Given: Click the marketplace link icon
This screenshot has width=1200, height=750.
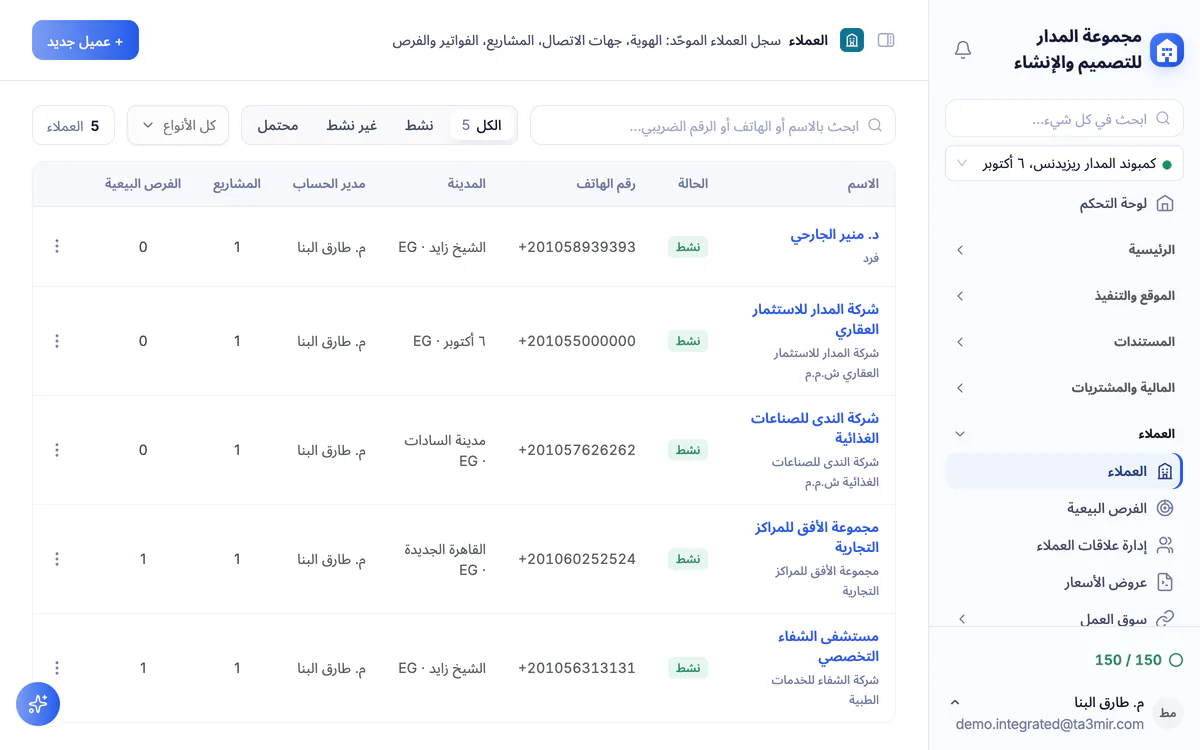Looking at the screenshot, I should (1165, 619).
